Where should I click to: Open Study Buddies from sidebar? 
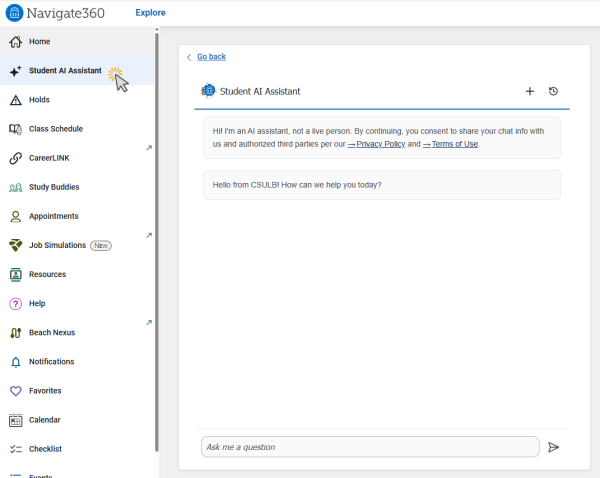coord(77,187)
